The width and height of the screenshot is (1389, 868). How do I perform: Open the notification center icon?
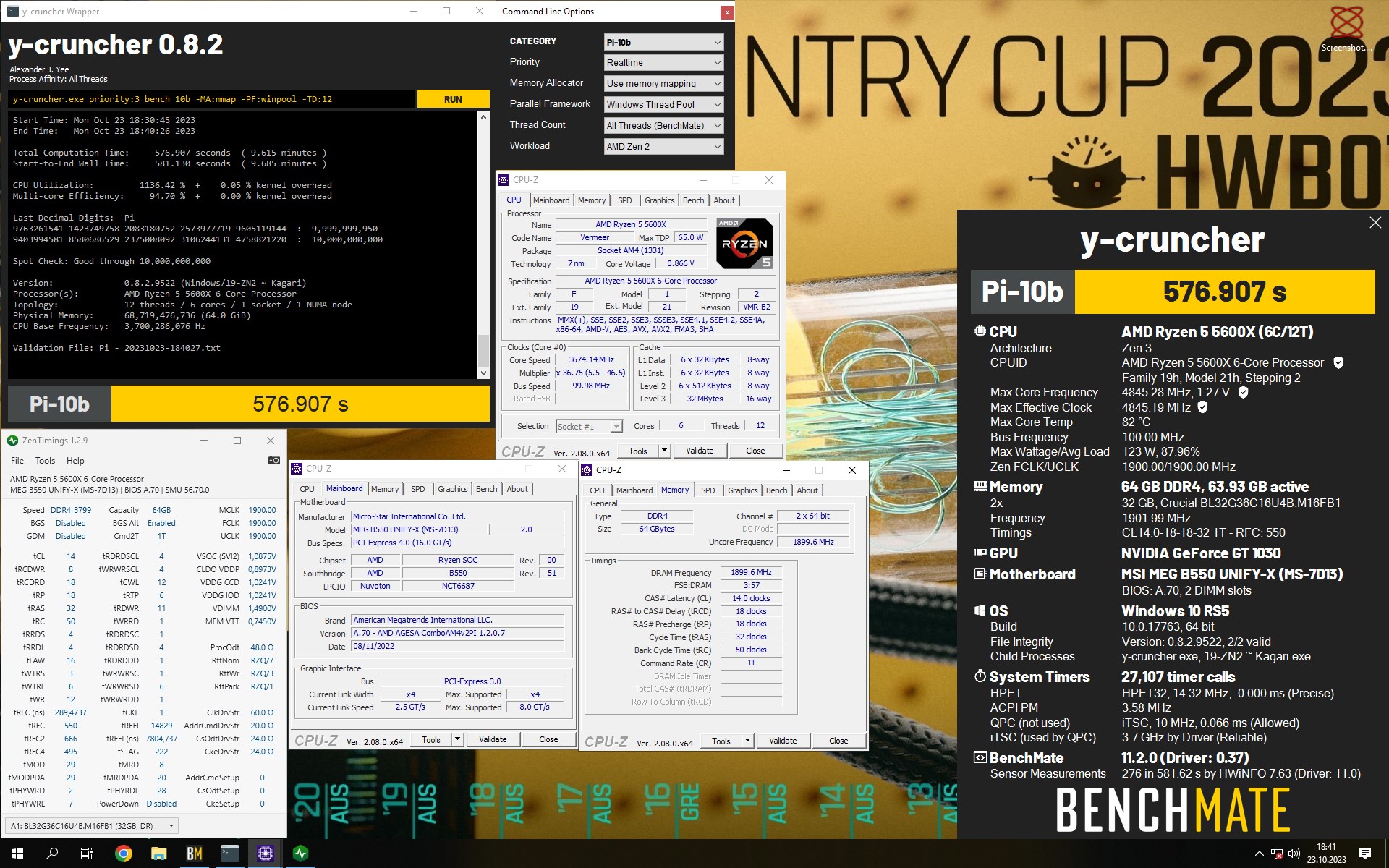pyautogui.click(x=1365, y=854)
